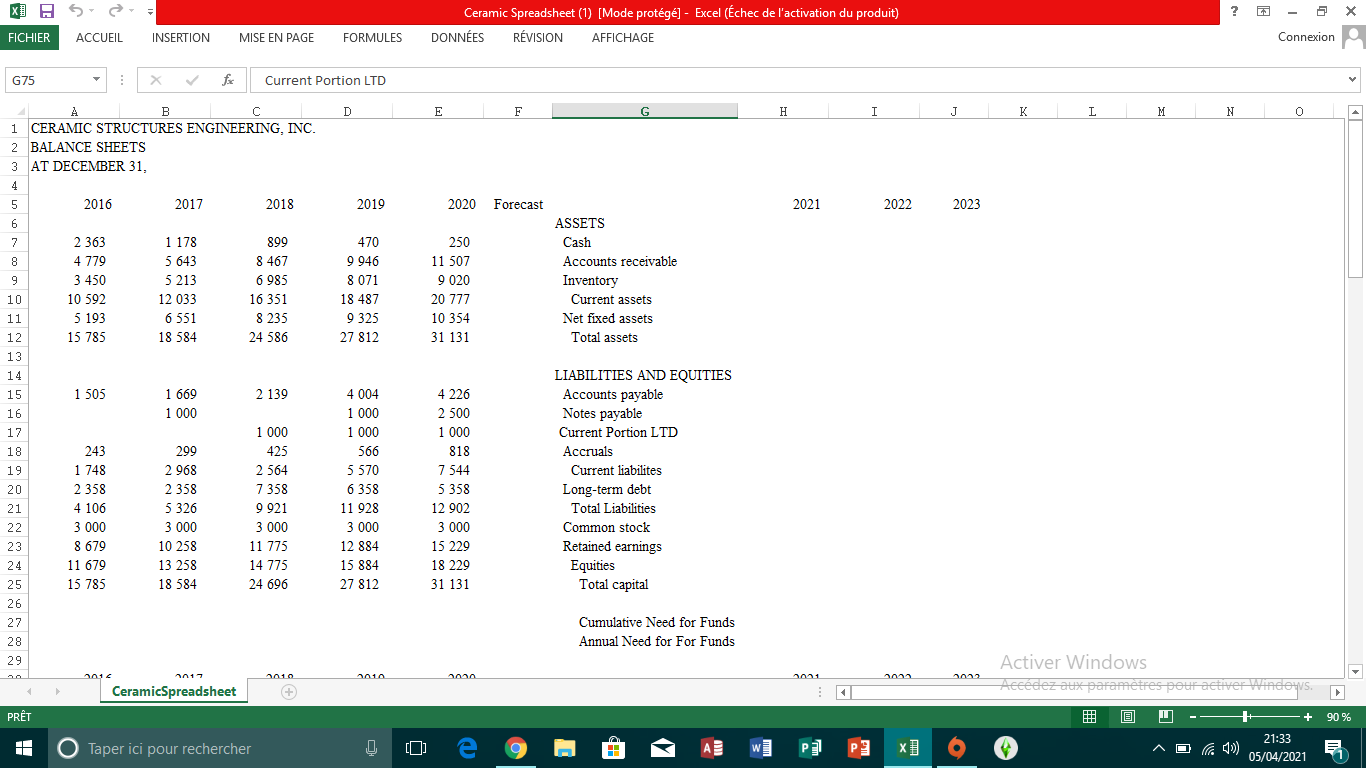Open Task View on taskbar
The width and height of the screenshot is (1366, 768).
pos(417,748)
